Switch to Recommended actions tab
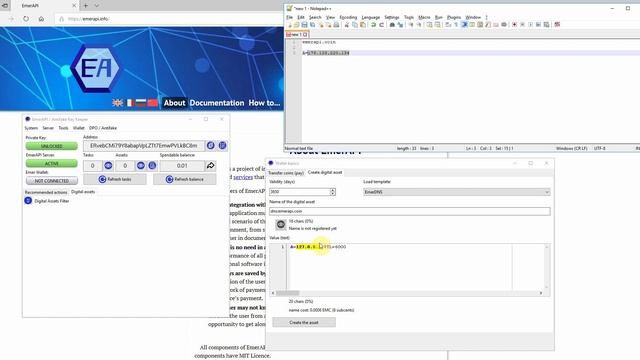 (46, 192)
